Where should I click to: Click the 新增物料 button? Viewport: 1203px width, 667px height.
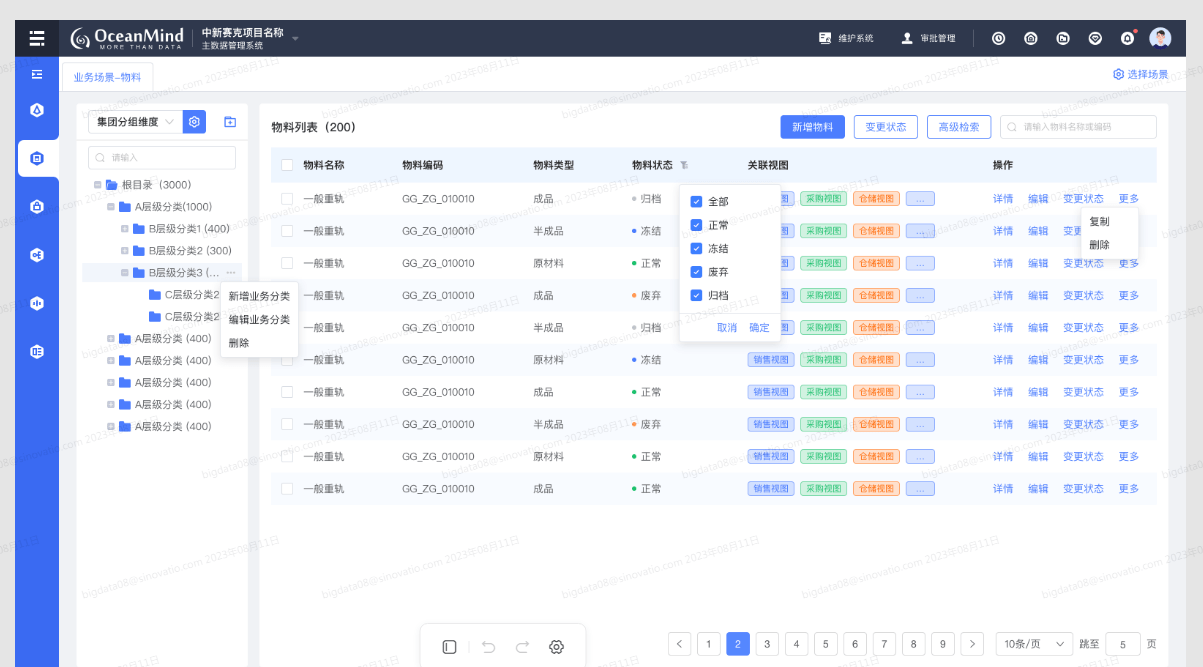pyautogui.click(x=813, y=127)
